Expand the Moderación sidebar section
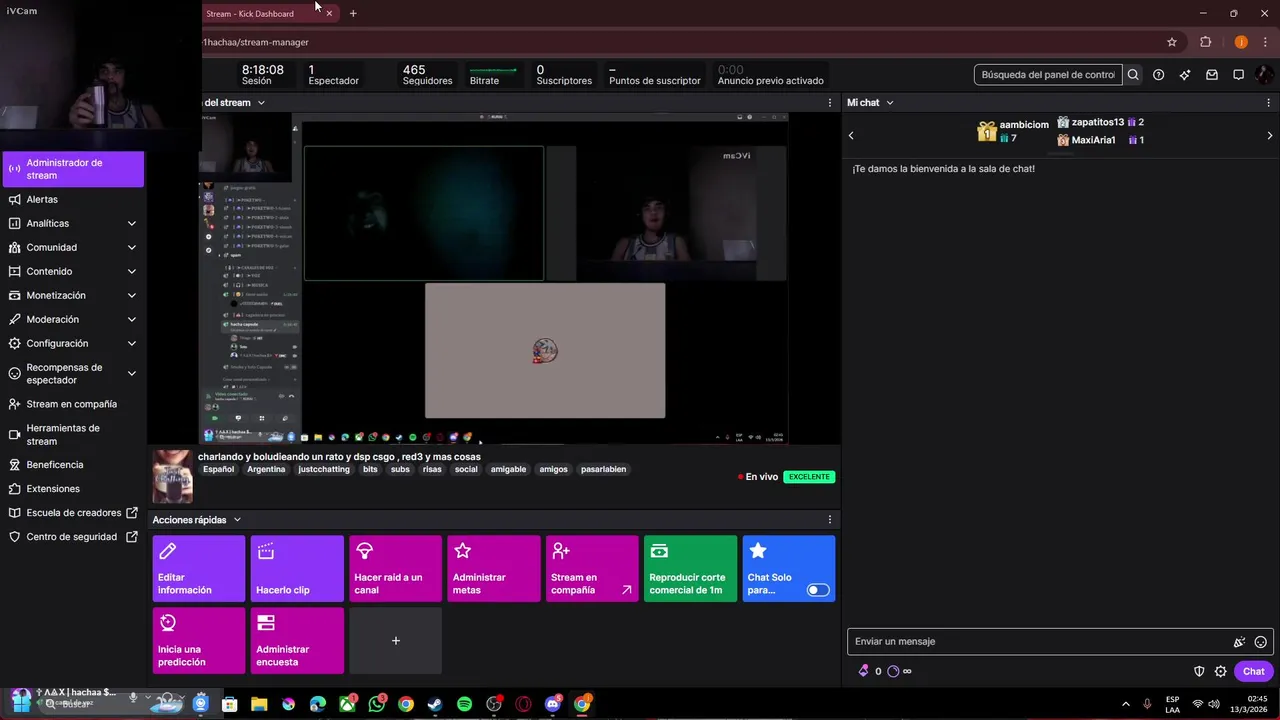Viewport: 1280px width, 720px height. point(131,319)
